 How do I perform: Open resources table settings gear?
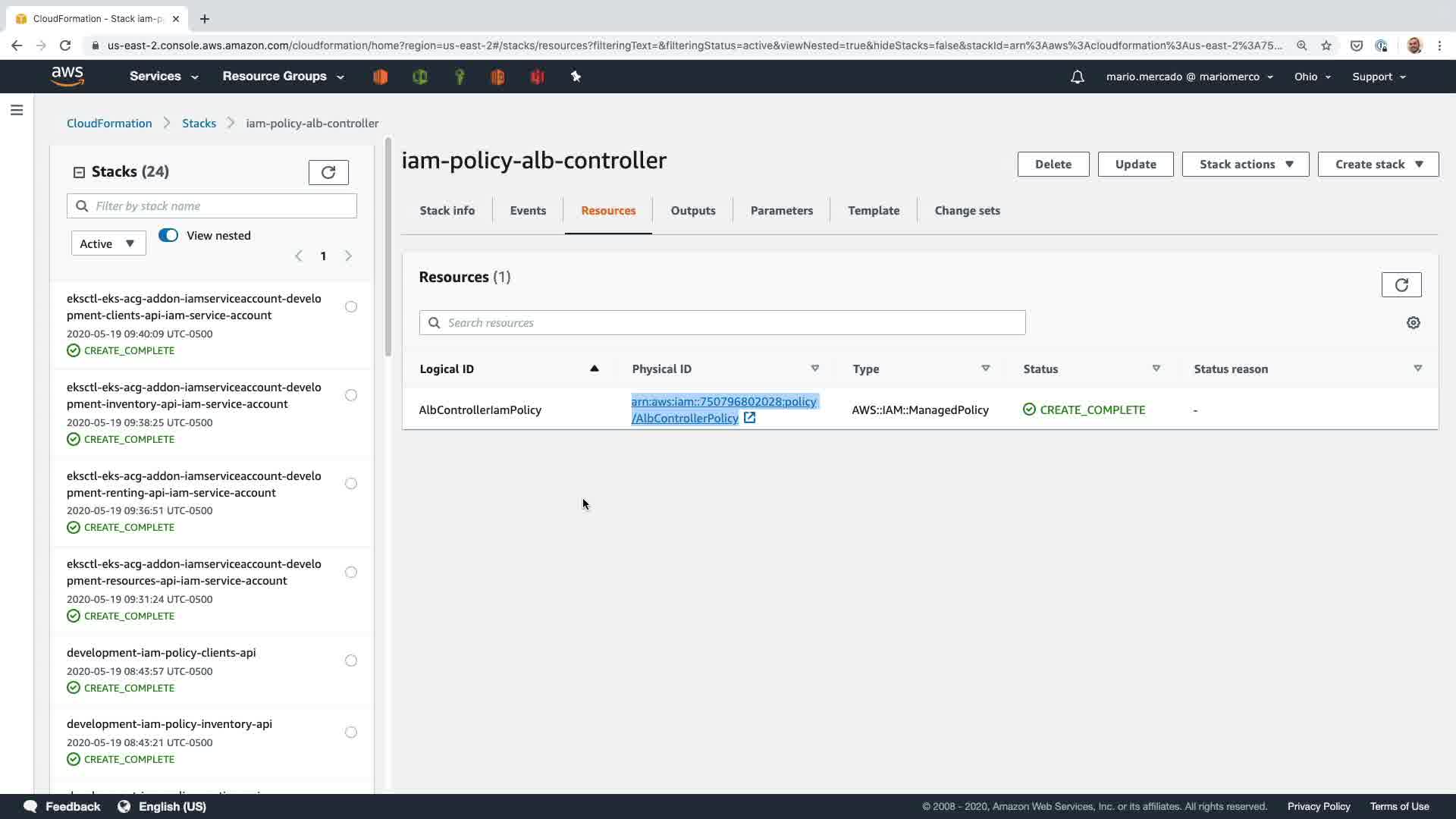pyautogui.click(x=1413, y=323)
